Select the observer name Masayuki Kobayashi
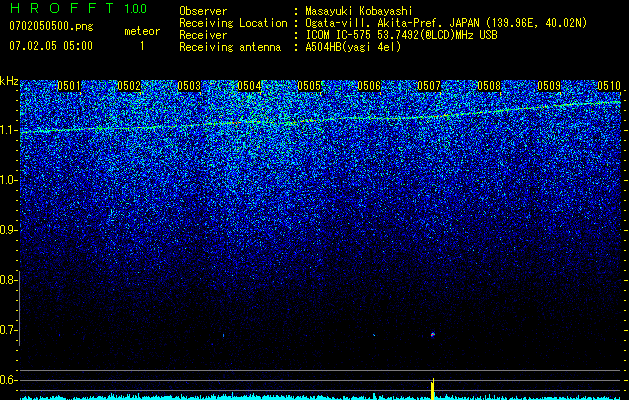629x400 pixels. (359, 11)
